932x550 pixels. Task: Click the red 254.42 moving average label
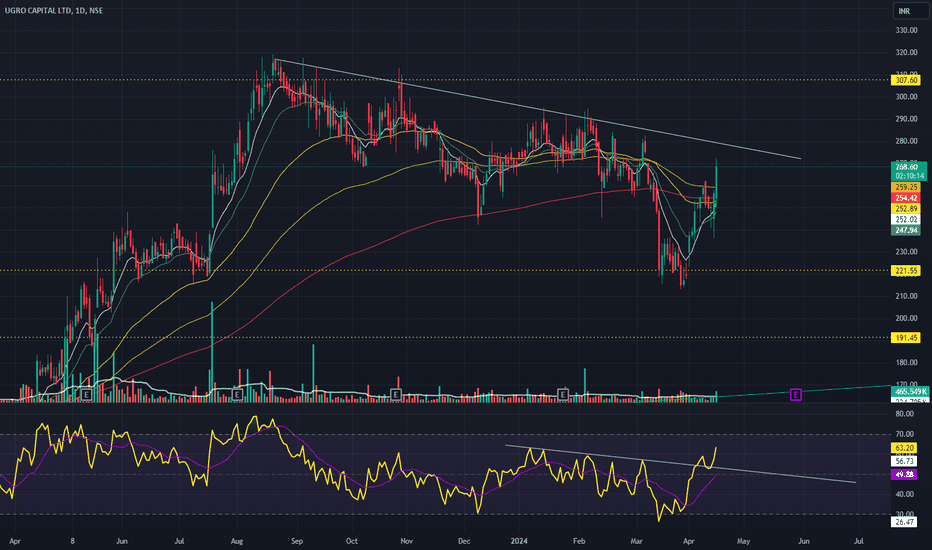pyautogui.click(x=906, y=198)
